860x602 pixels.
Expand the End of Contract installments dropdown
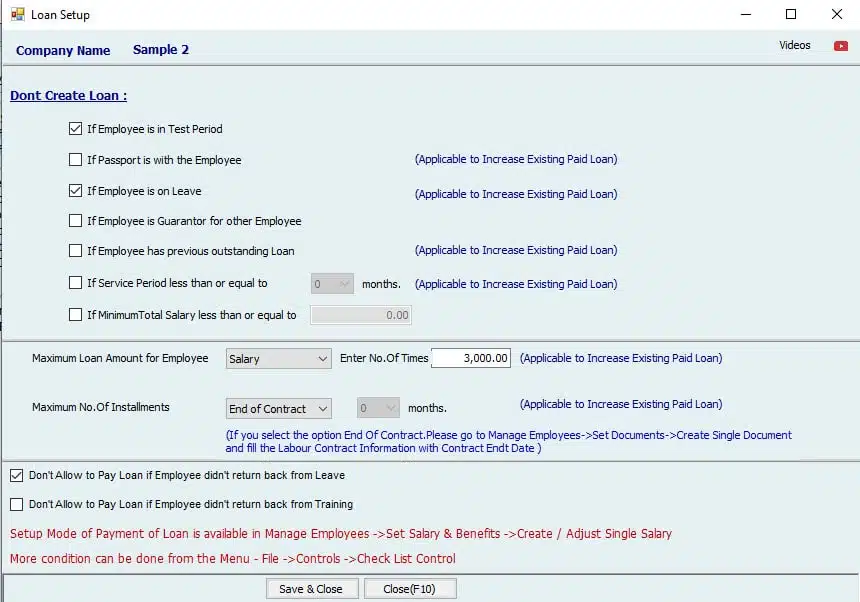pyautogui.click(x=279, y=408)
